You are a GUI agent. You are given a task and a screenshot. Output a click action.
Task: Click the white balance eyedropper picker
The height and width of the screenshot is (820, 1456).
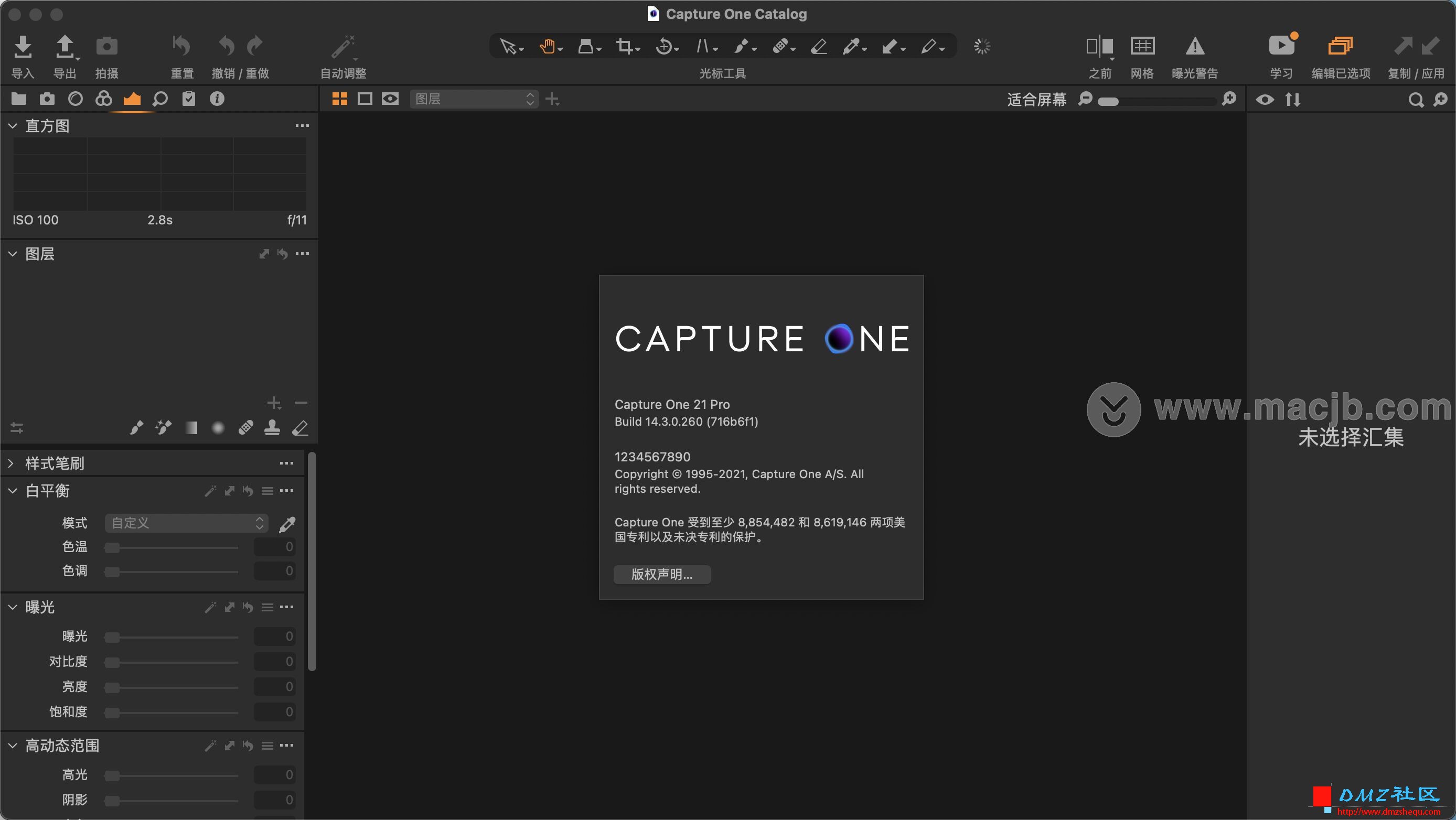287,524
